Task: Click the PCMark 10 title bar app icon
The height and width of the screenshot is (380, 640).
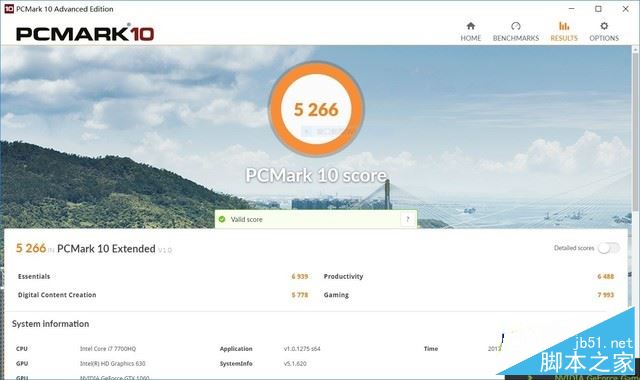Action: (x=9, y=9)
